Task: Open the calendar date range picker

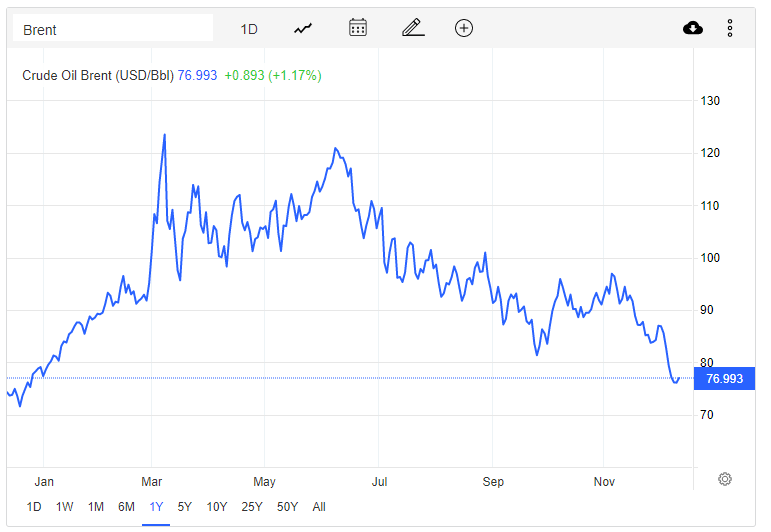Action: [358, 28]
